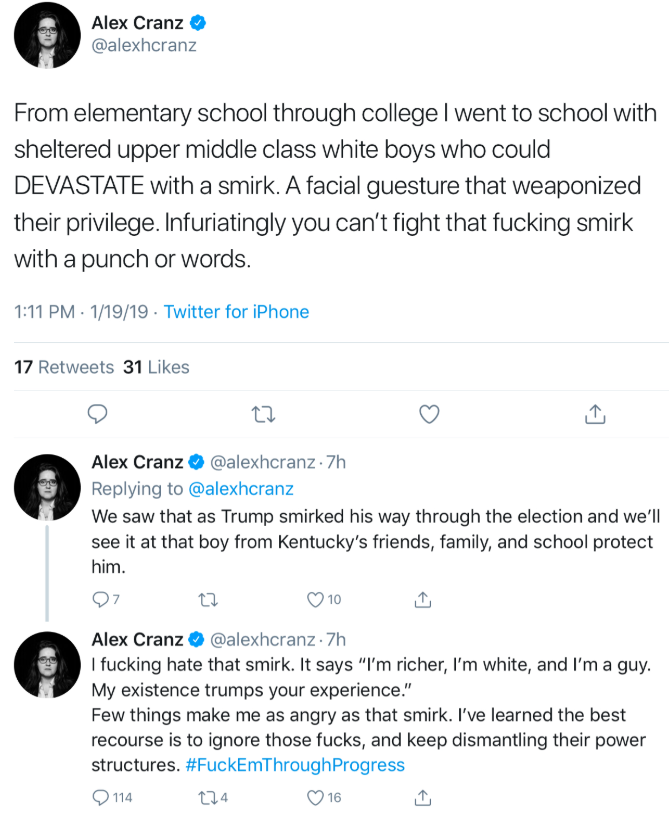View the 17 Retweets list
This screenshot has width=669, height=816.
(x=64, y=367)
